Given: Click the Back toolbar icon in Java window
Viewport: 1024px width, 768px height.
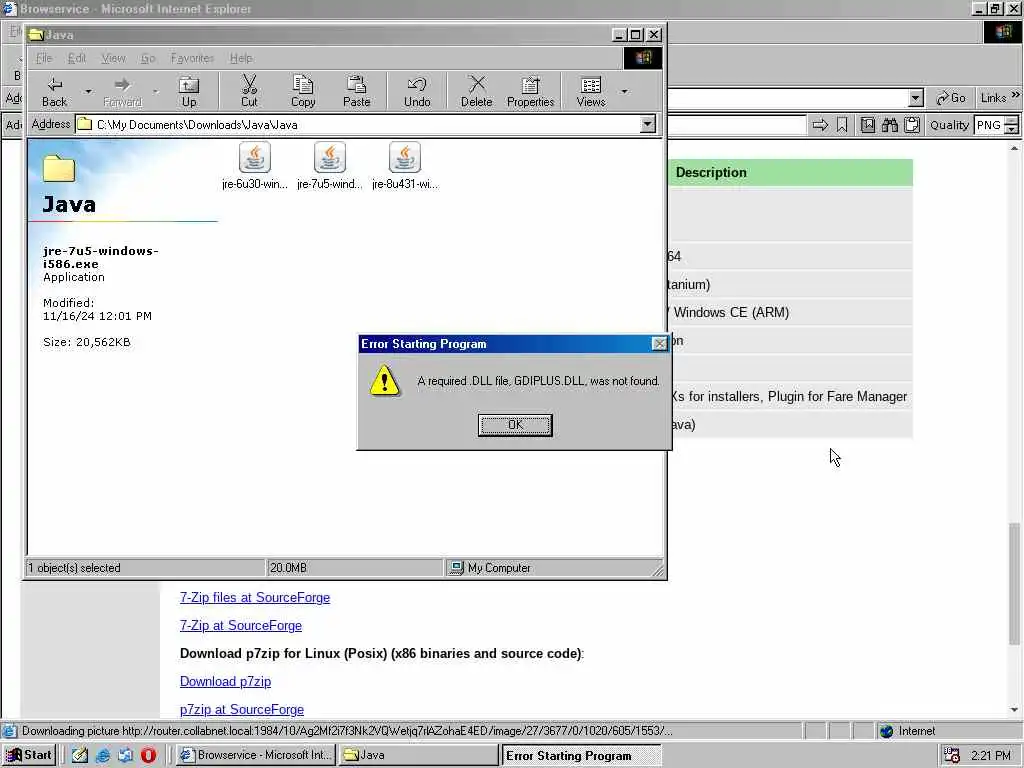Looking at the screenshot, I should coord(54,91).
